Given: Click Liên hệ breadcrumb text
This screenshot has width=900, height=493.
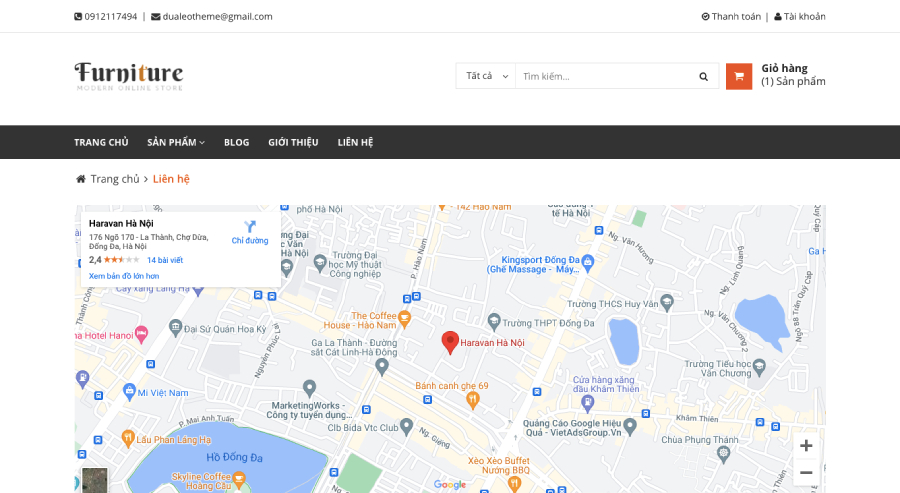Looking at the screenshot, I should 171,179.
